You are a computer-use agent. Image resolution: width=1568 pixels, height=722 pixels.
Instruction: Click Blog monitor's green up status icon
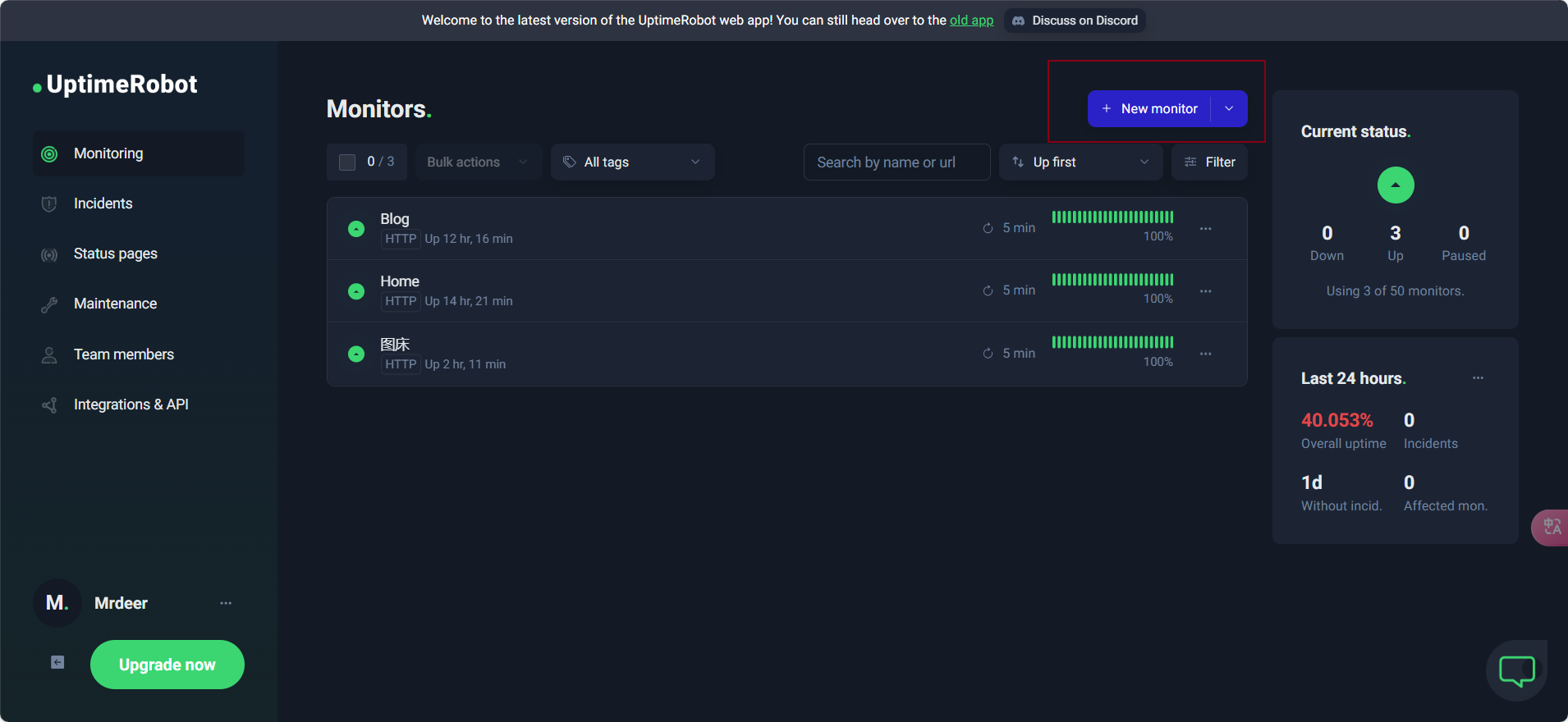(x=356, y=229)
